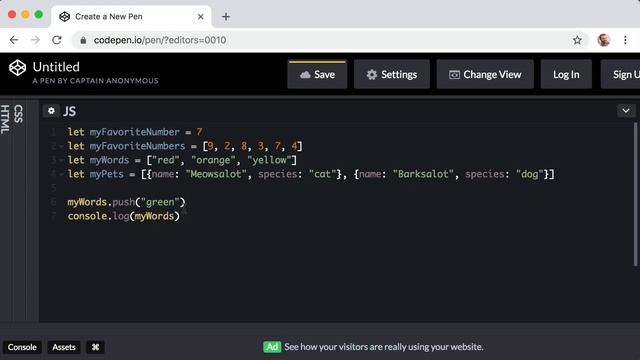Open the pen Settings
This screenshot has height=360, width=640.
[x=391, y=74]
